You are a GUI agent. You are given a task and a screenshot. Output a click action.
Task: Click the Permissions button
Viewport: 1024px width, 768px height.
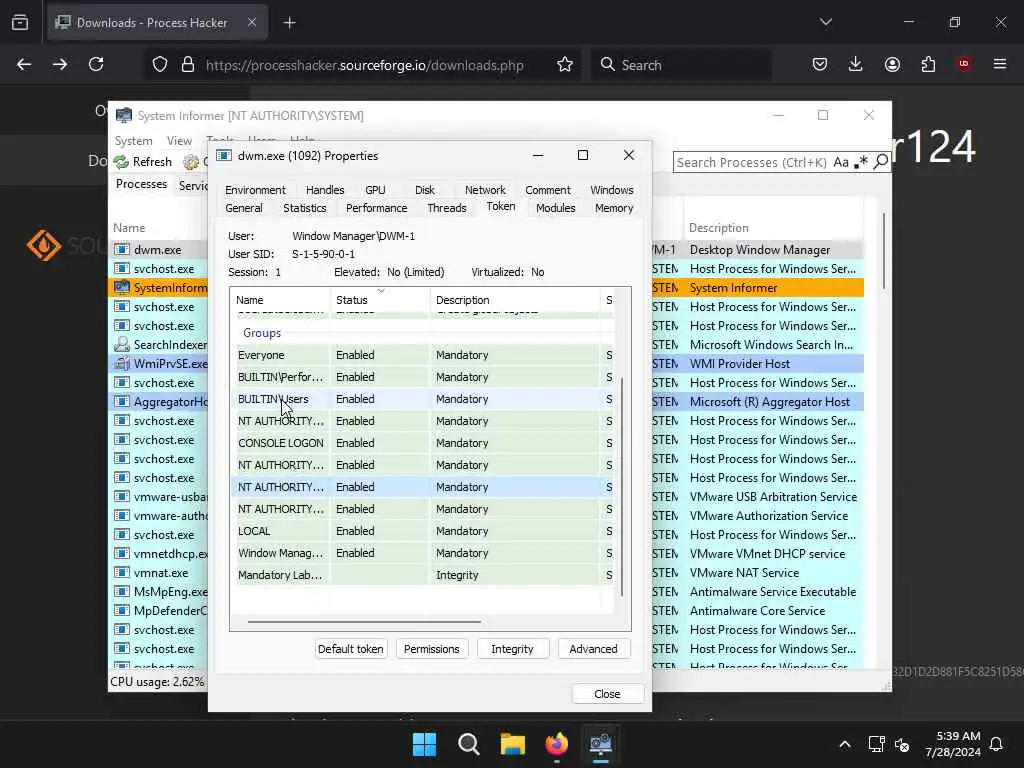pyautogui.click(x=432, y=648)
